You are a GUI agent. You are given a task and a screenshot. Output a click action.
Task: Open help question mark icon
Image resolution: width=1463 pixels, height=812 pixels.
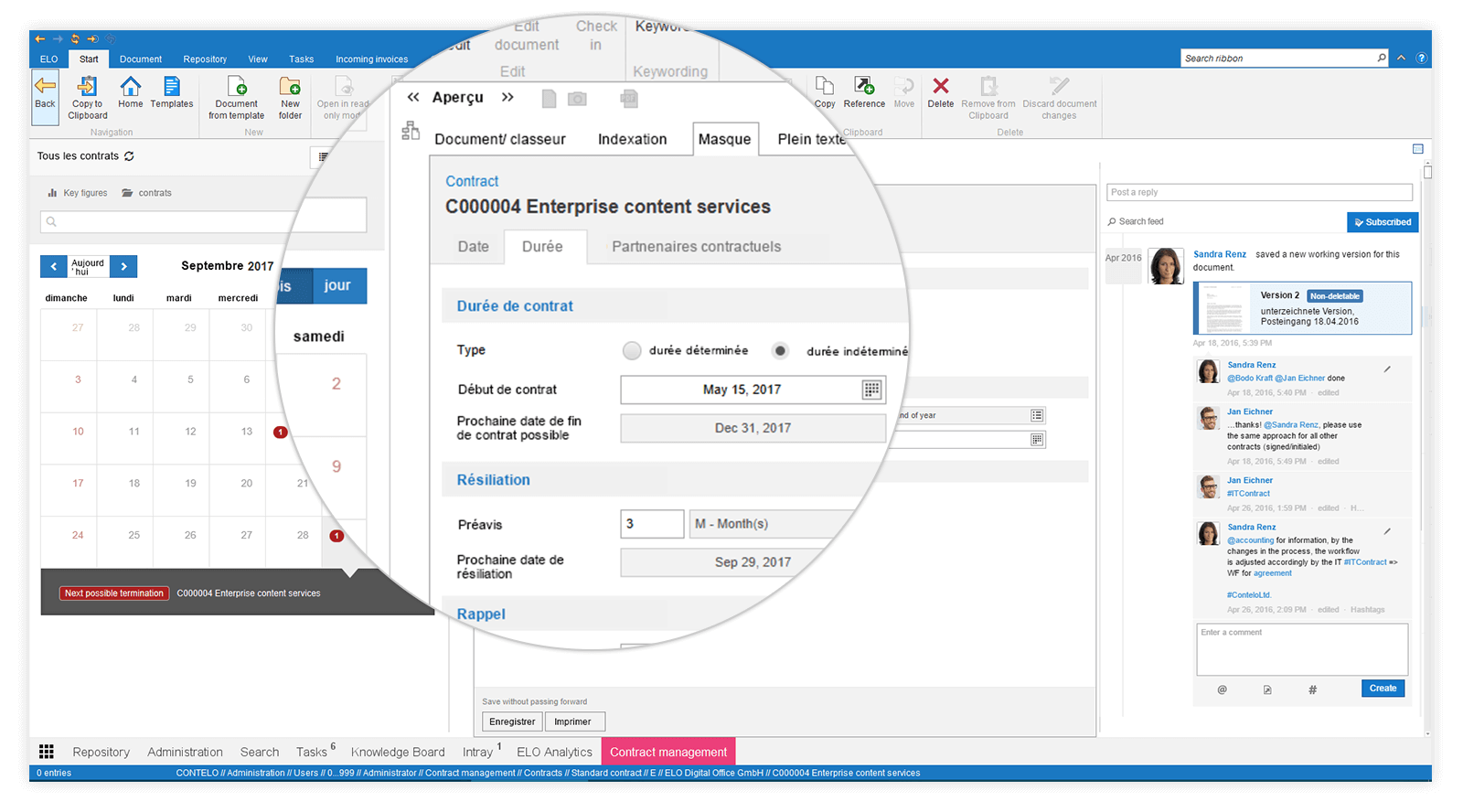click(1421, 58)
